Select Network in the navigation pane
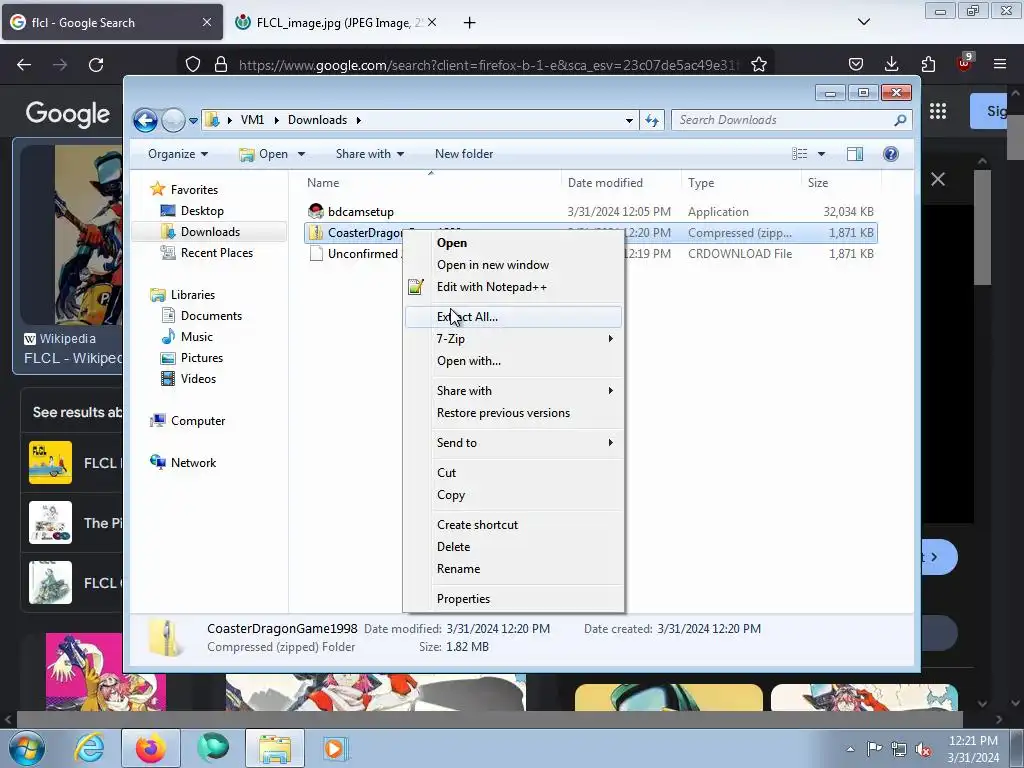Image resolution: width=1024 pixels, height=768 pixels. coord(193,463)
